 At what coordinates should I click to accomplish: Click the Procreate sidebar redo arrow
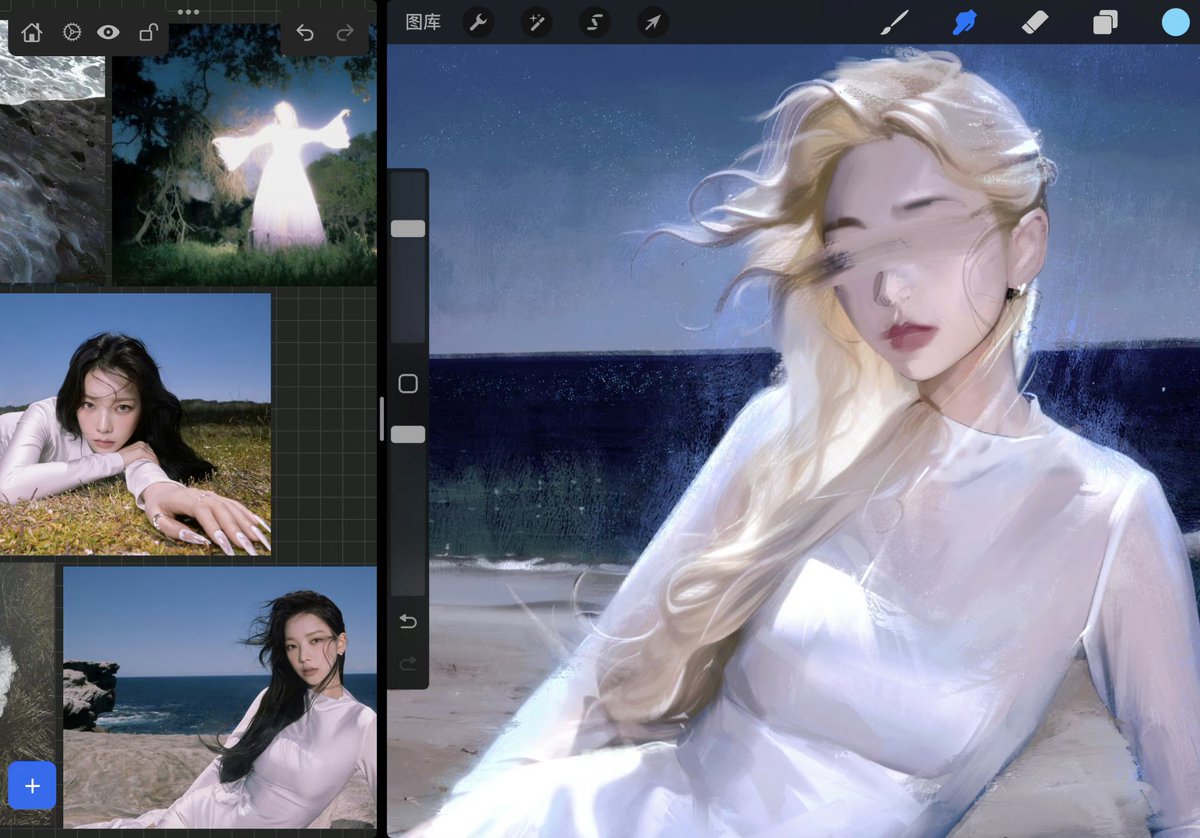coord(408,664)
